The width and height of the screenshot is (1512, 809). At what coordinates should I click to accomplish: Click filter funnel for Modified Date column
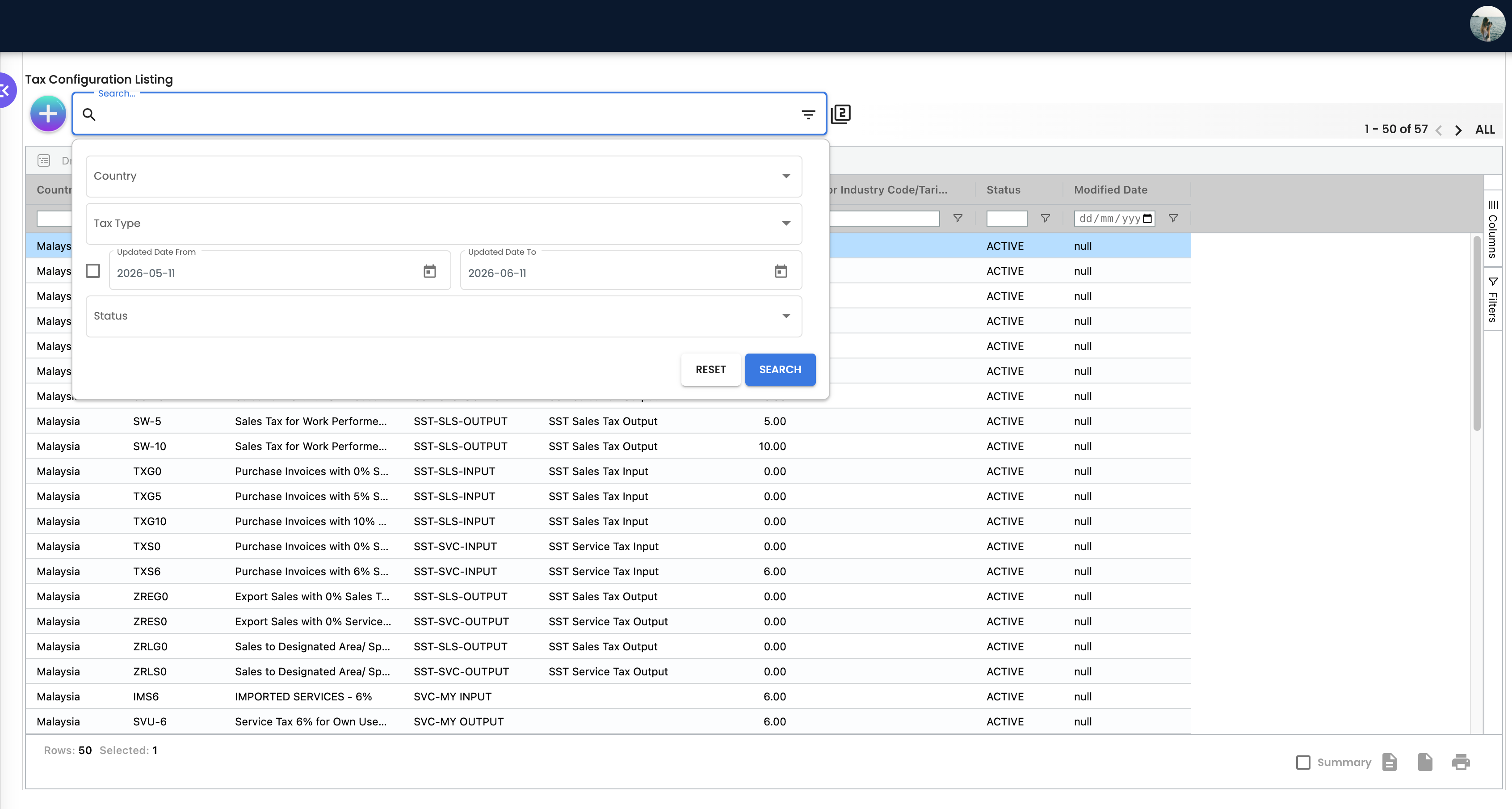tap(1173, 219)
